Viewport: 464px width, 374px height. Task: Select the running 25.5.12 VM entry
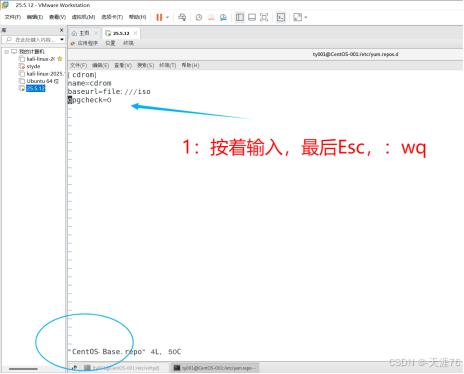click(35, 88)
